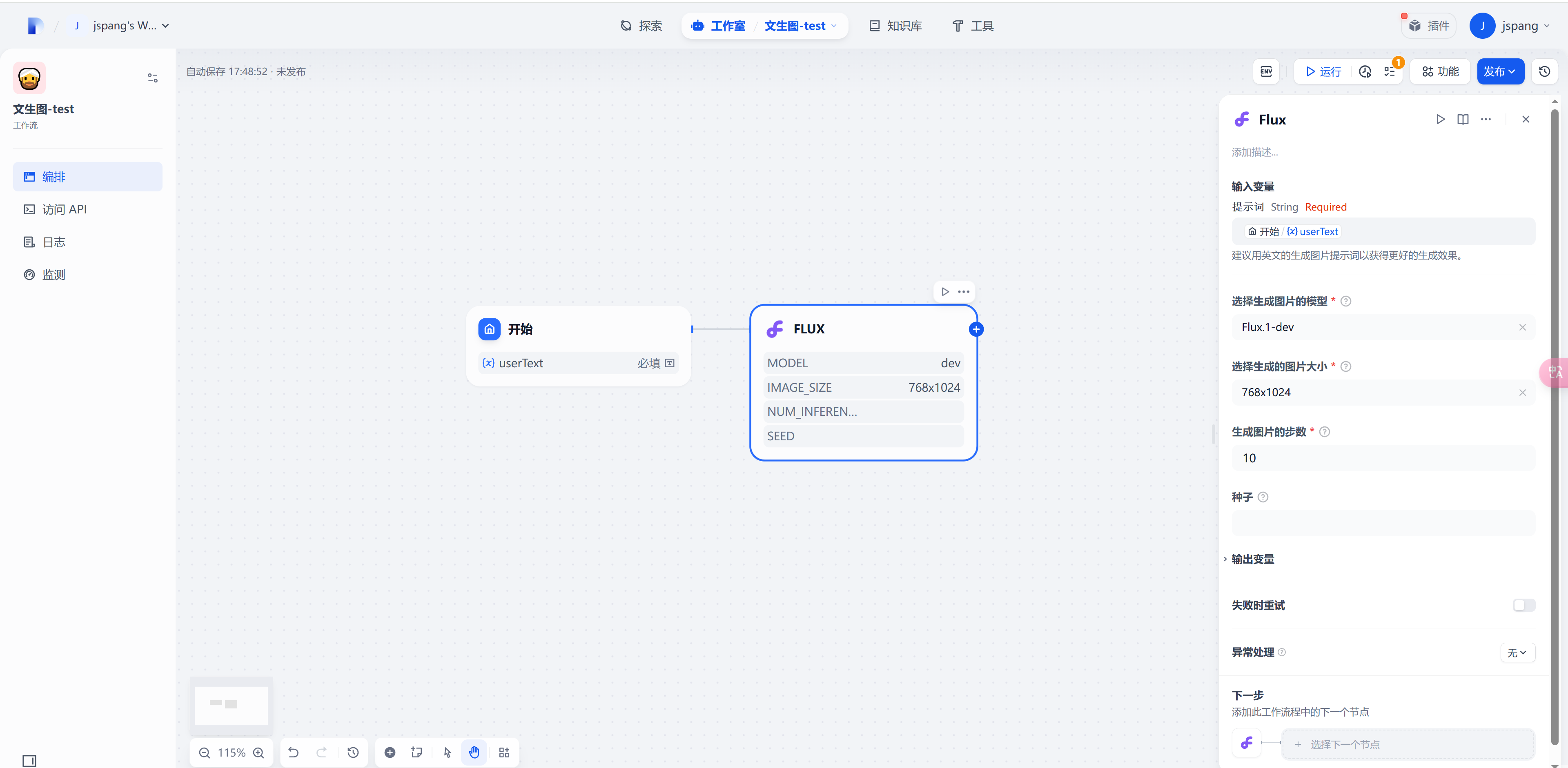Click help icon beside 选择生成图片的模型

[x=1346, y=302]
